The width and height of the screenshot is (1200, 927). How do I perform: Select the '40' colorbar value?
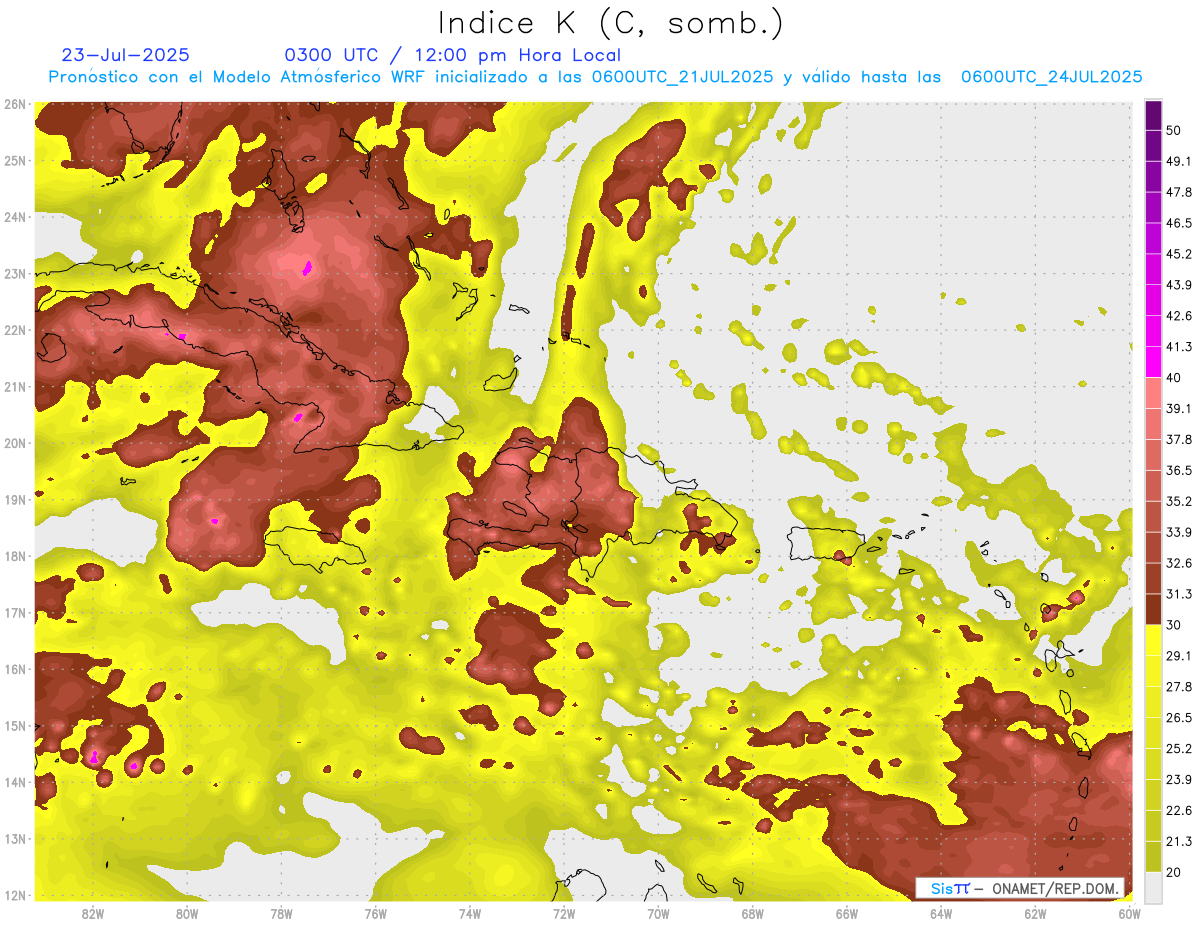click(1175, 377)
